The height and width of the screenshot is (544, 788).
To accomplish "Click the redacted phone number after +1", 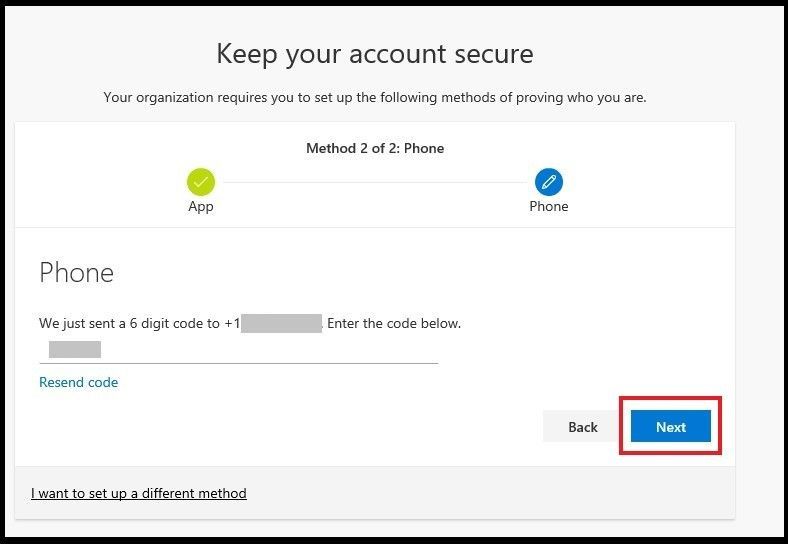I will click(x=281, y=323).
